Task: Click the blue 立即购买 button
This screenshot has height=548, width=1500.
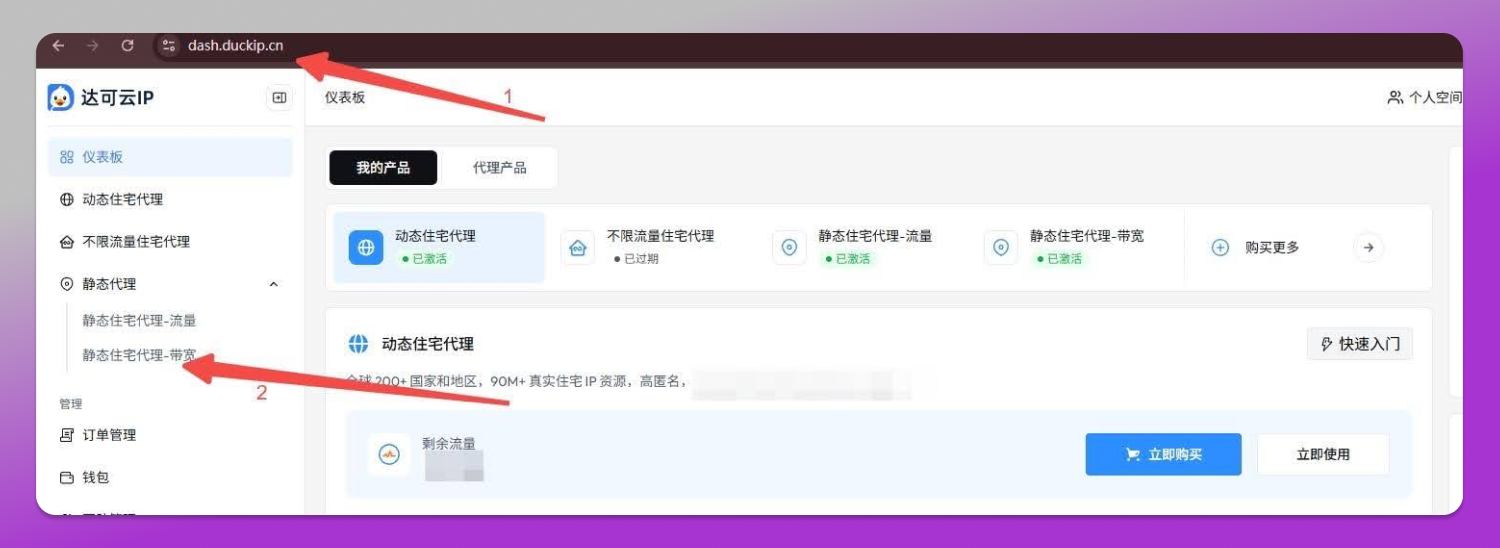Action: click(1163, 454)
